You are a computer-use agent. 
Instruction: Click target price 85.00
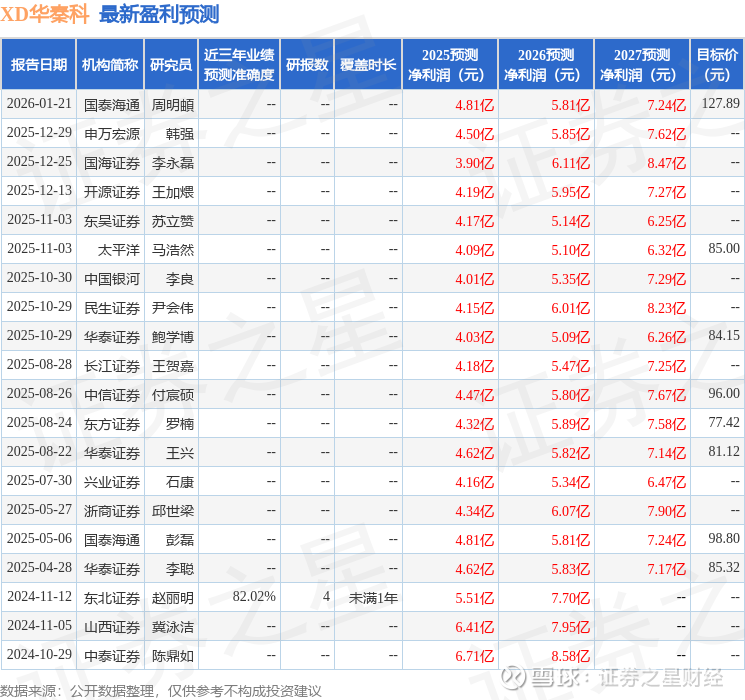click(724, 248)
